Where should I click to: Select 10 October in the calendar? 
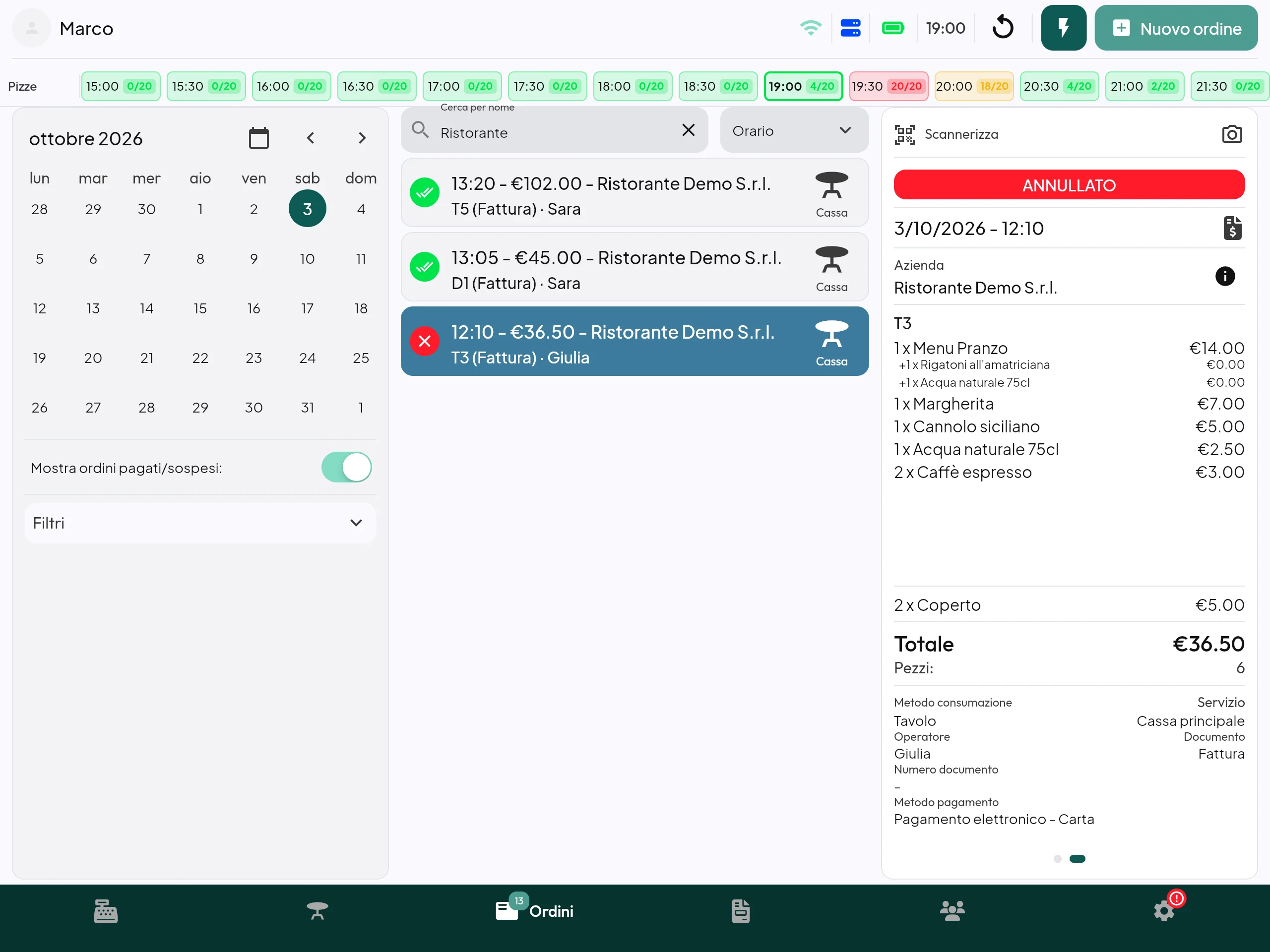307,259
